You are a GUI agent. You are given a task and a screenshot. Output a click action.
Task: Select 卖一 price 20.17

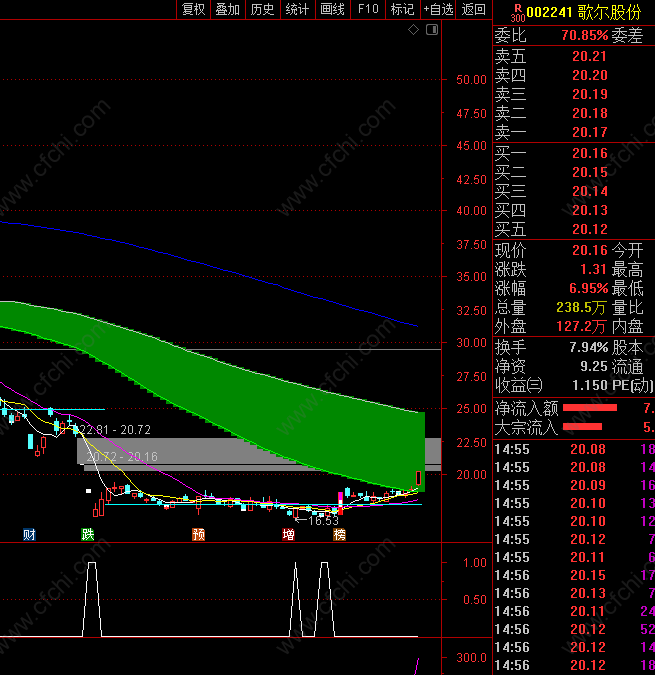click(589, 132)
